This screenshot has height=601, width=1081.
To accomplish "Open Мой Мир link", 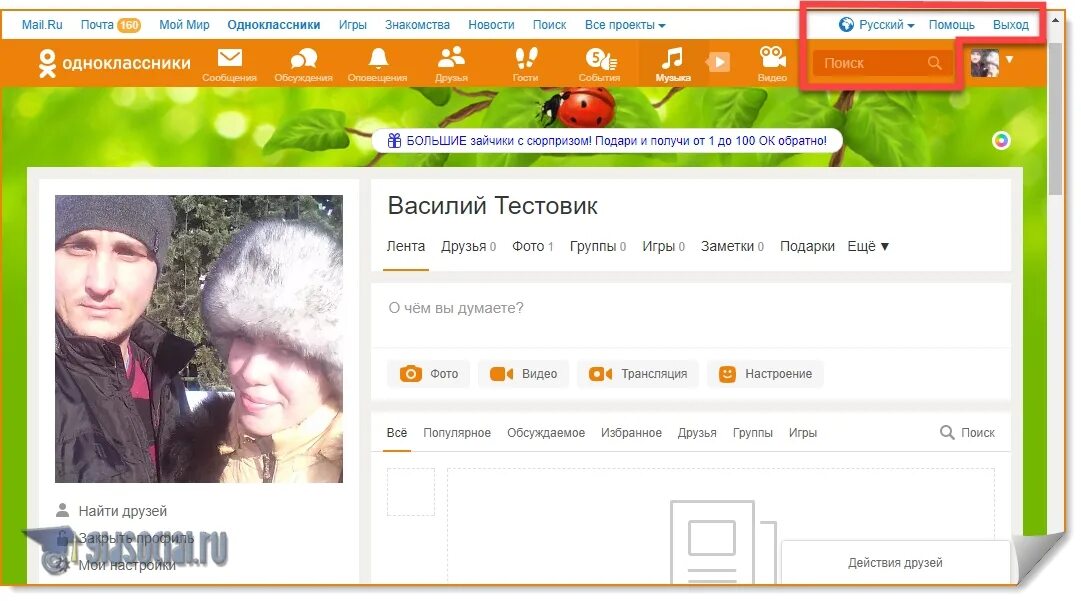I will 184,25.
